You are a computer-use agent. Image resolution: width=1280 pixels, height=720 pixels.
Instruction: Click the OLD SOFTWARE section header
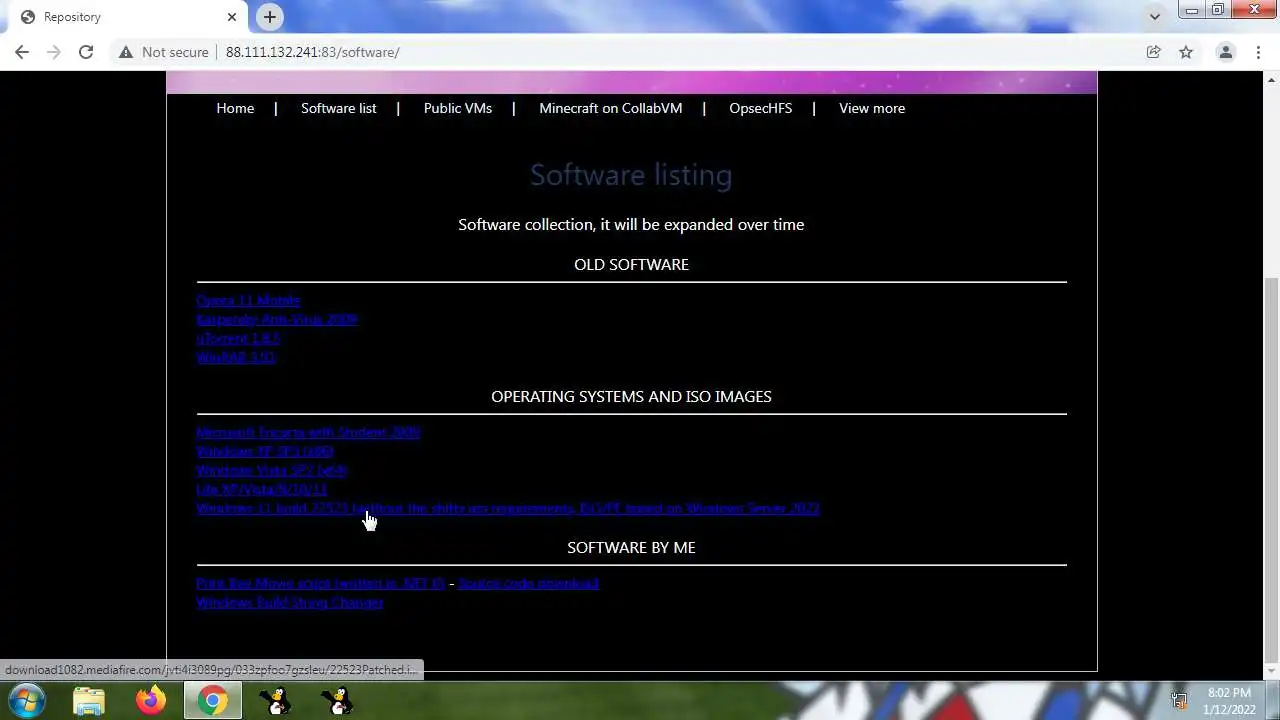coord(631,264)
